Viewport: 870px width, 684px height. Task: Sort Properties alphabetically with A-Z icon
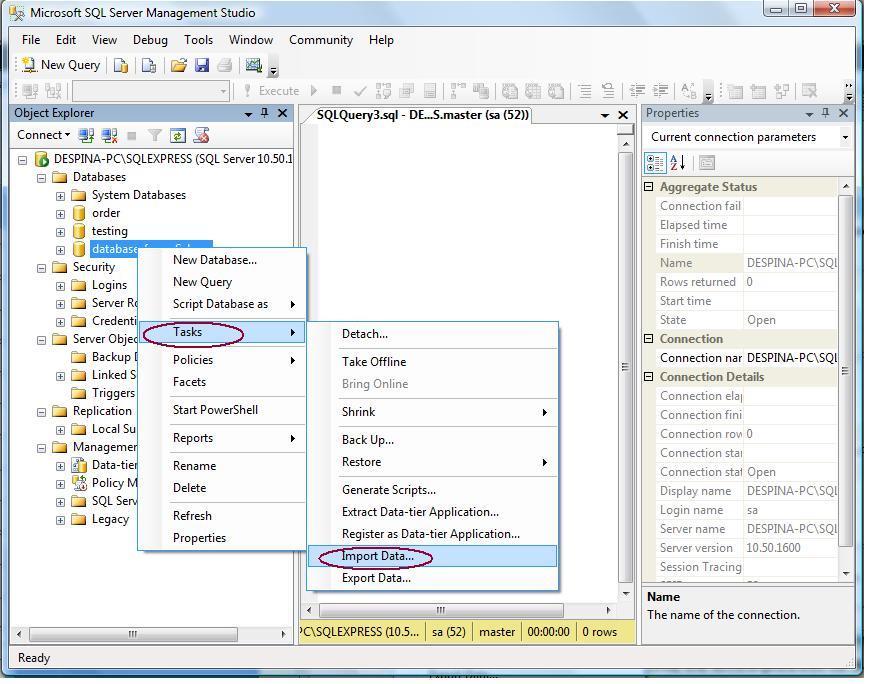tap(677, 163)
